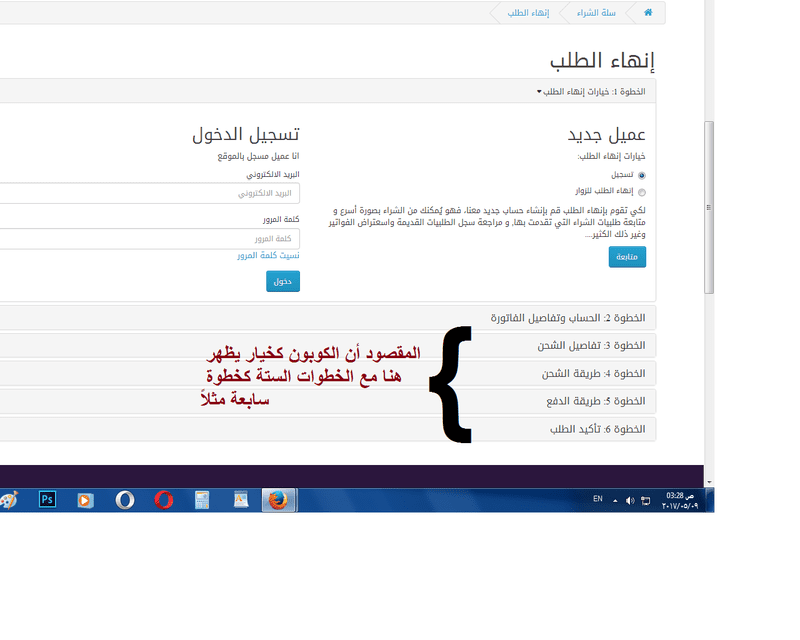Show hidden tray icons arrow

pos(615,501)
